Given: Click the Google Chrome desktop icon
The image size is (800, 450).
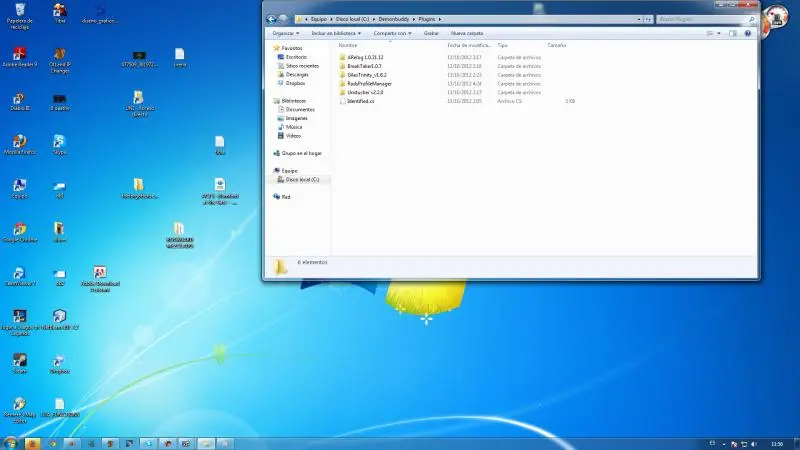Looking at the screenshot, I should coord(19,230).
